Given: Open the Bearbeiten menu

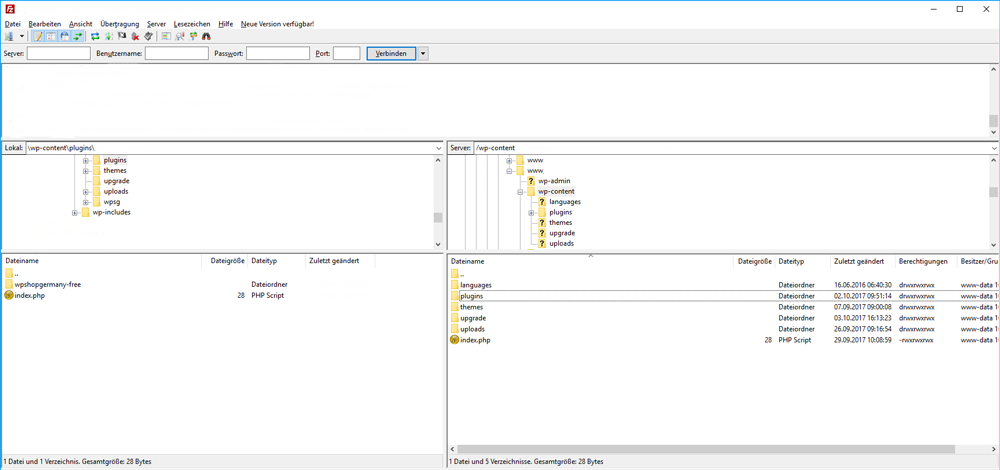Looking at the screenshot, I should click(45, 24).
